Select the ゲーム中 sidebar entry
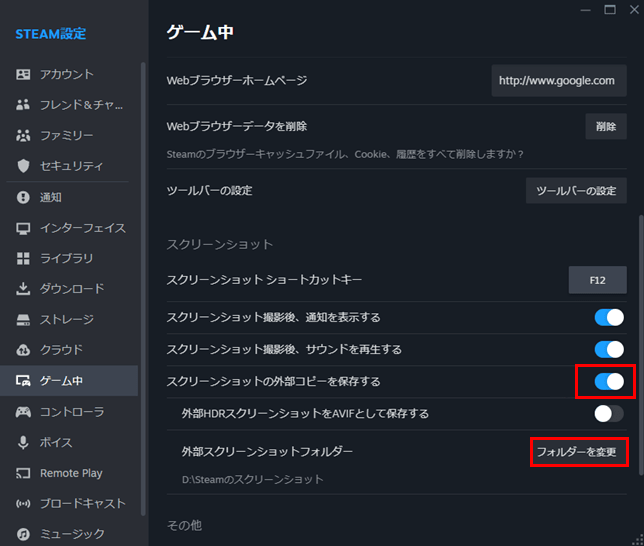 click(69, 381)
